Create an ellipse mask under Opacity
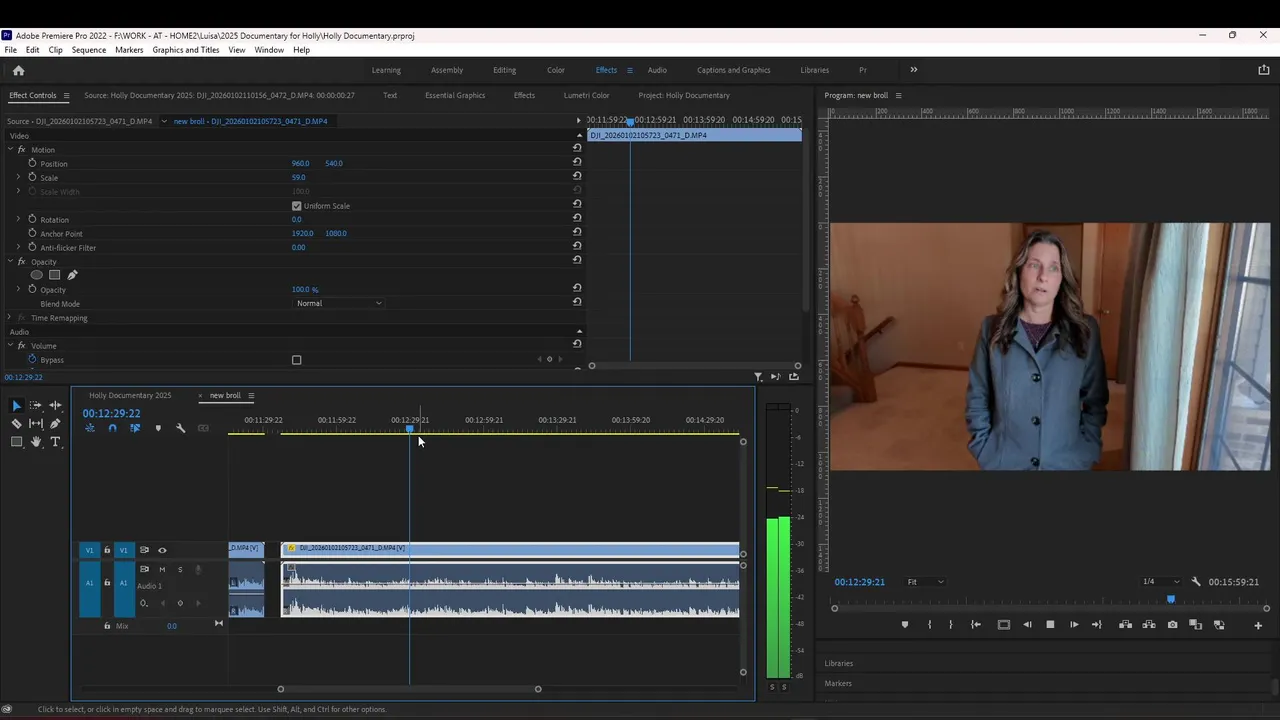The image size is (1280, 720). click(x=37, y=275)
